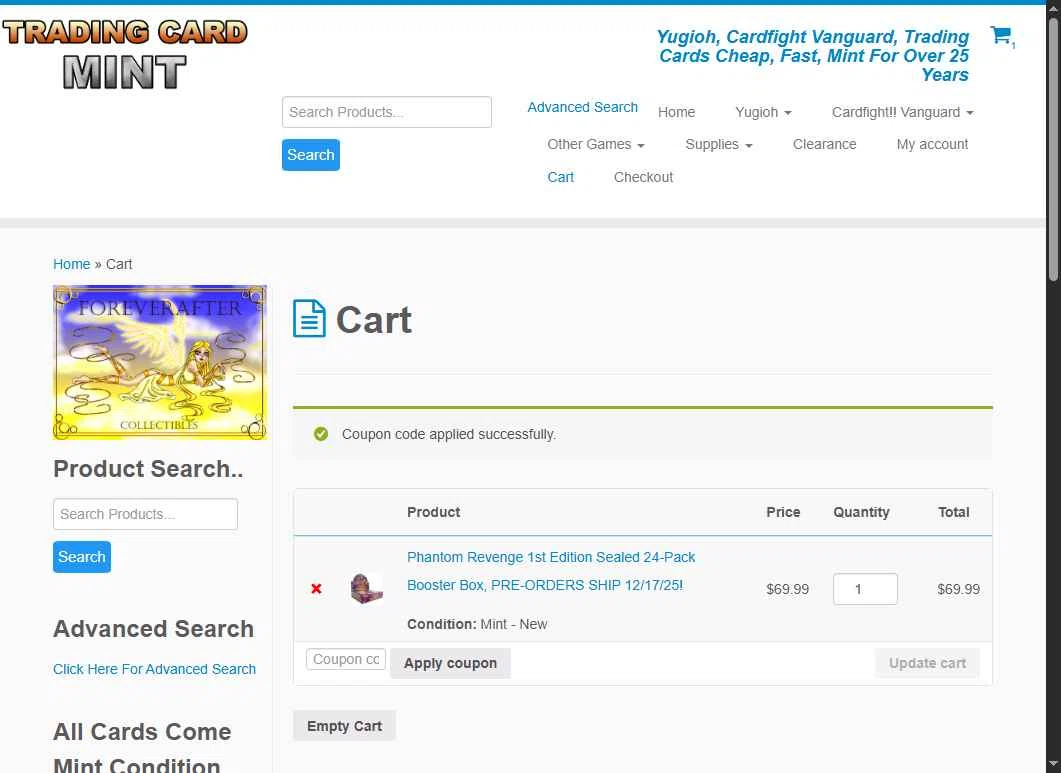Screen dimensions: 1061x773
Task: Open the Forever After Collectibles banner image
Action: [x=160, y=362]
